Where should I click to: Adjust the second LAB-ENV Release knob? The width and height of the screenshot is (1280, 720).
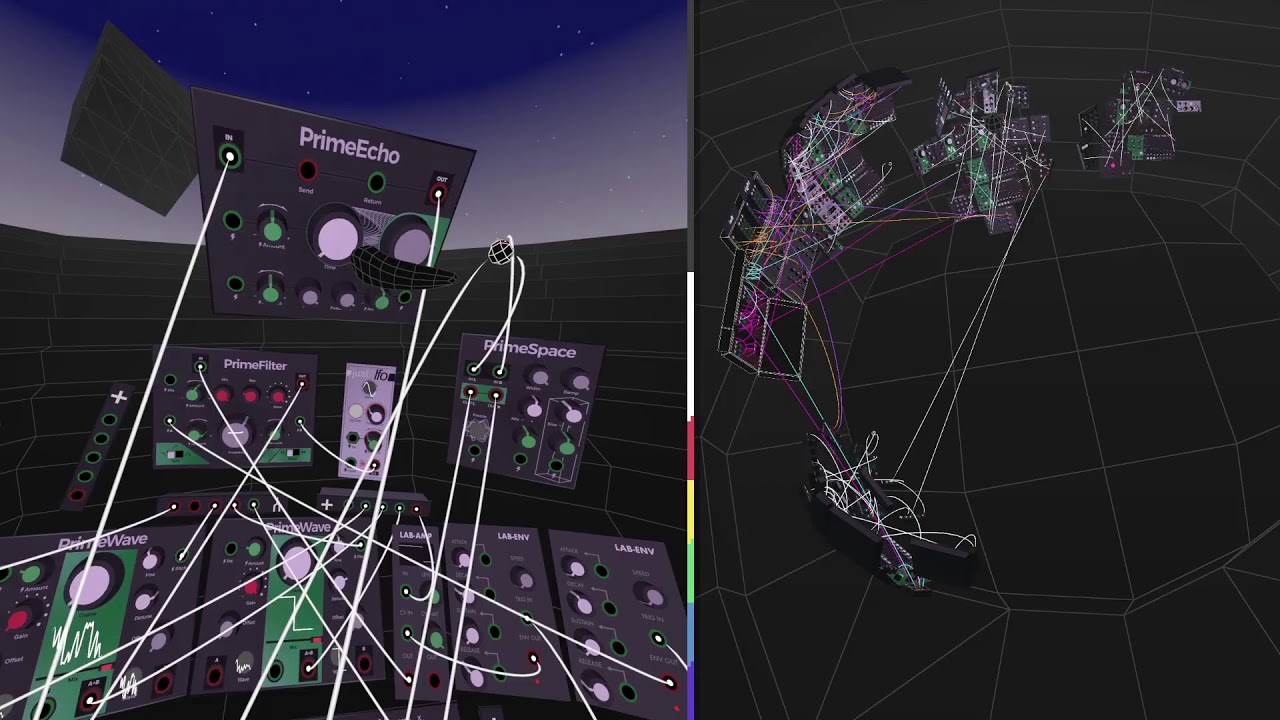[x=599, y=689]
